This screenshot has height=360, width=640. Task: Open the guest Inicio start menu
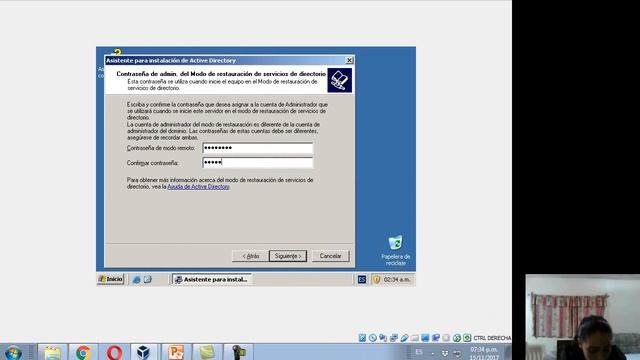[111, 279]
